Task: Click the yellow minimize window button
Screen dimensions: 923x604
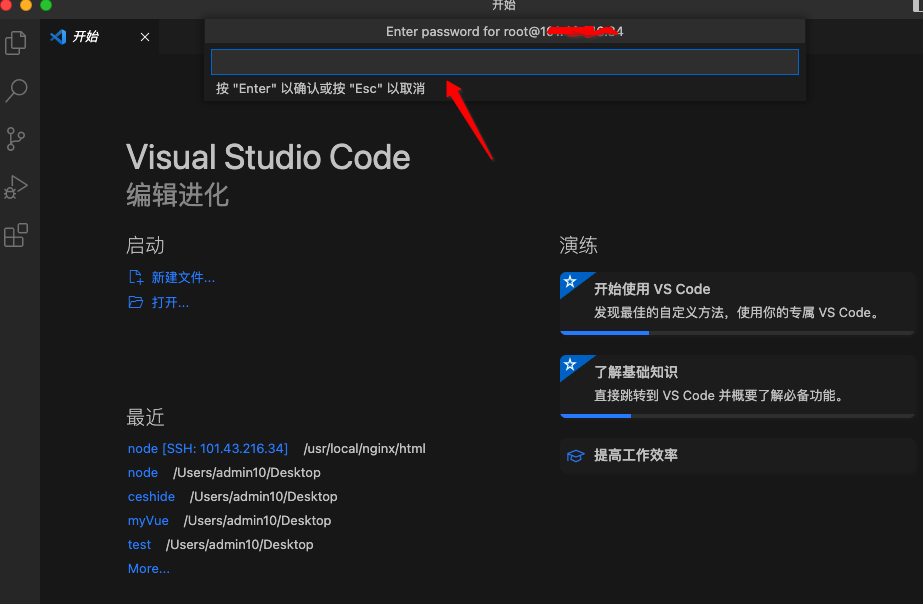Action: tap(26, 5)
